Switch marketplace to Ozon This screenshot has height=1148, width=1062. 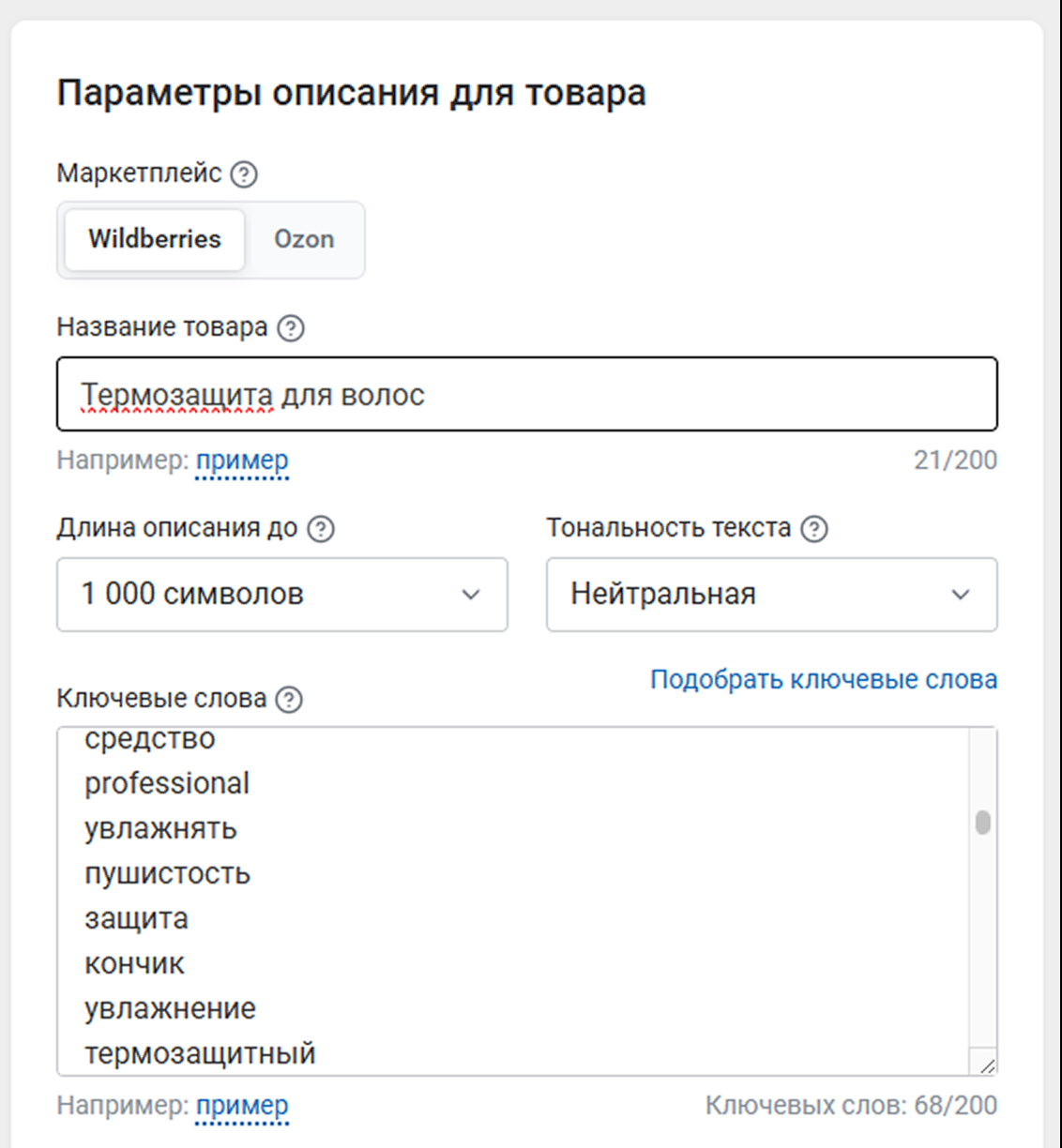tap(304, 239)
